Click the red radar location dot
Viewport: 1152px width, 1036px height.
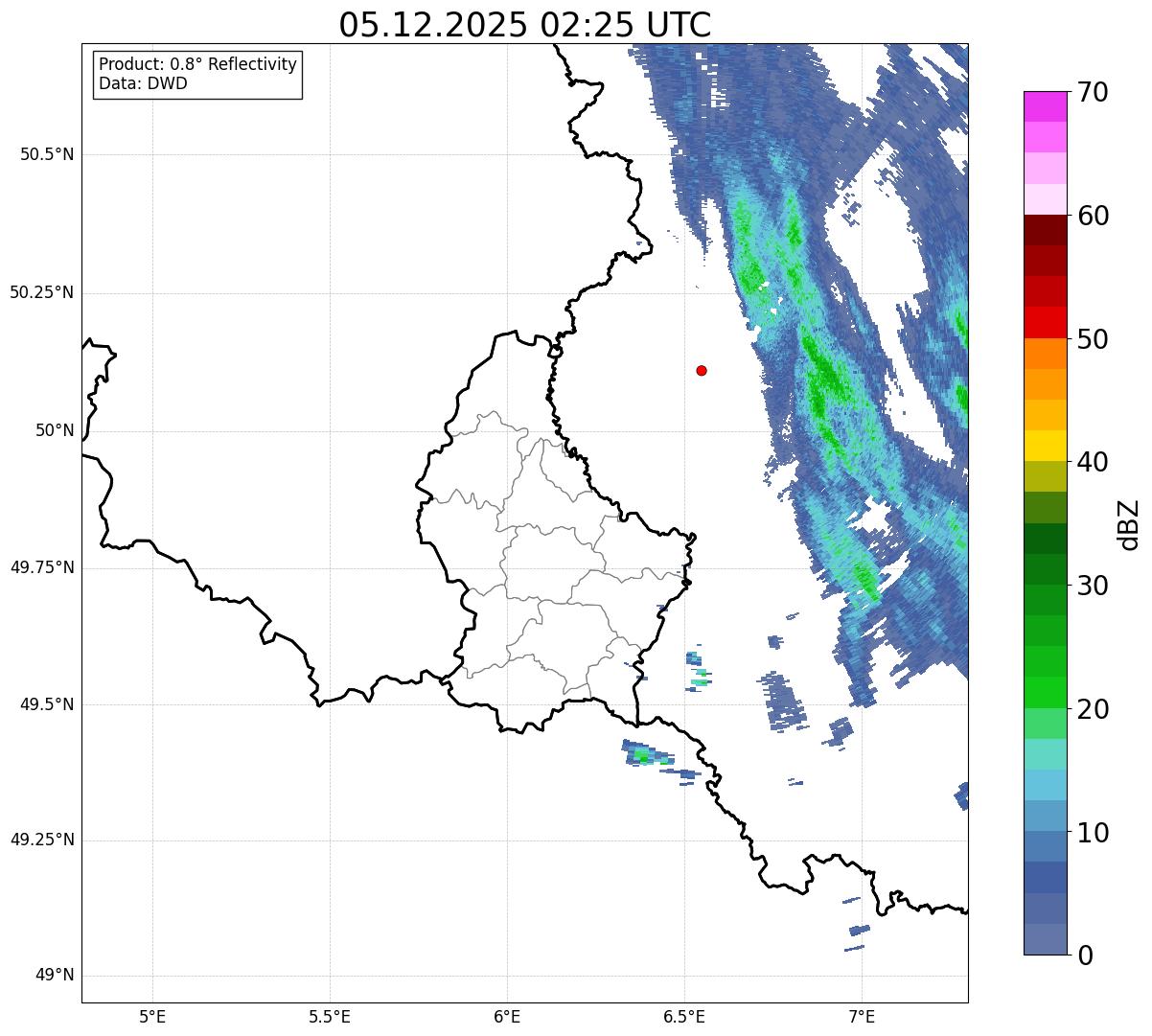click(x=702, y=371)
